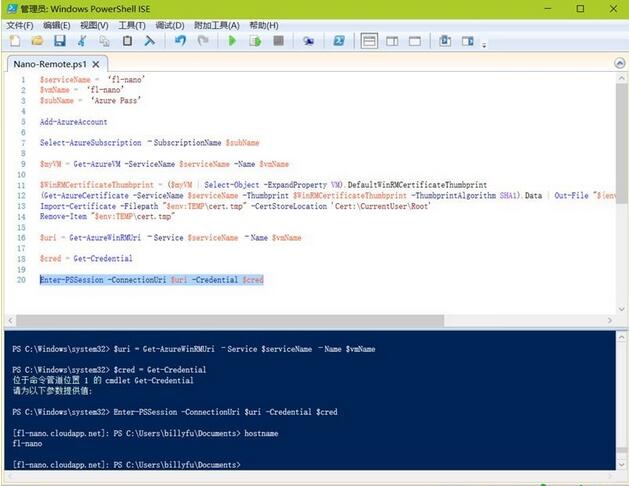Open the 编辑(E) menu

tap(57, 26)
